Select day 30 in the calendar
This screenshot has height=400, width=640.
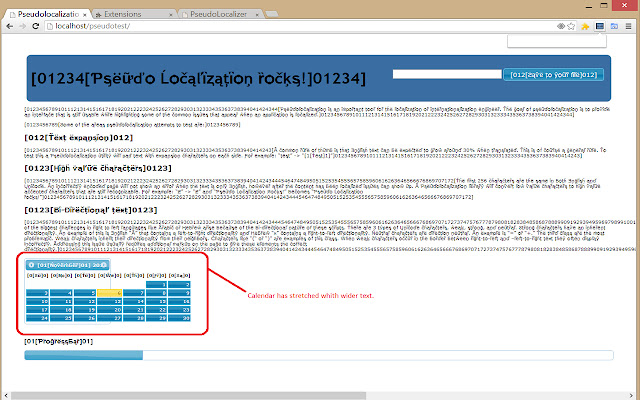tap(179, 318)
